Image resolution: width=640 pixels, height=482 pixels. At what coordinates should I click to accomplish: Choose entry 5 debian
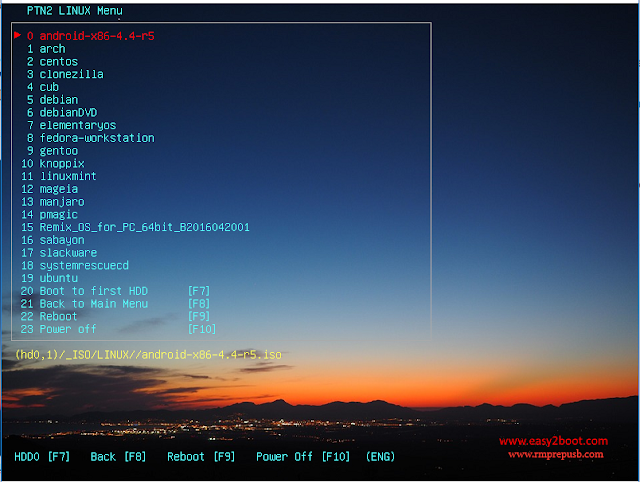click(x=52, y=100)
